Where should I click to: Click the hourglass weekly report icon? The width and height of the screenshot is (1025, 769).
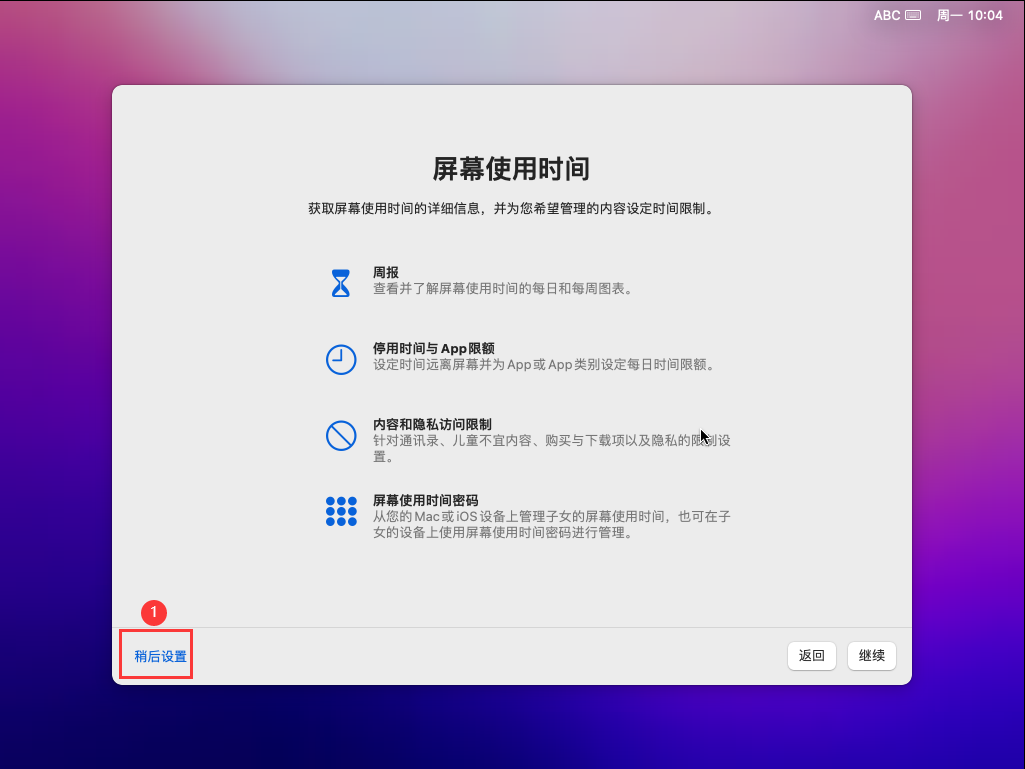click(x=341, y=283)
